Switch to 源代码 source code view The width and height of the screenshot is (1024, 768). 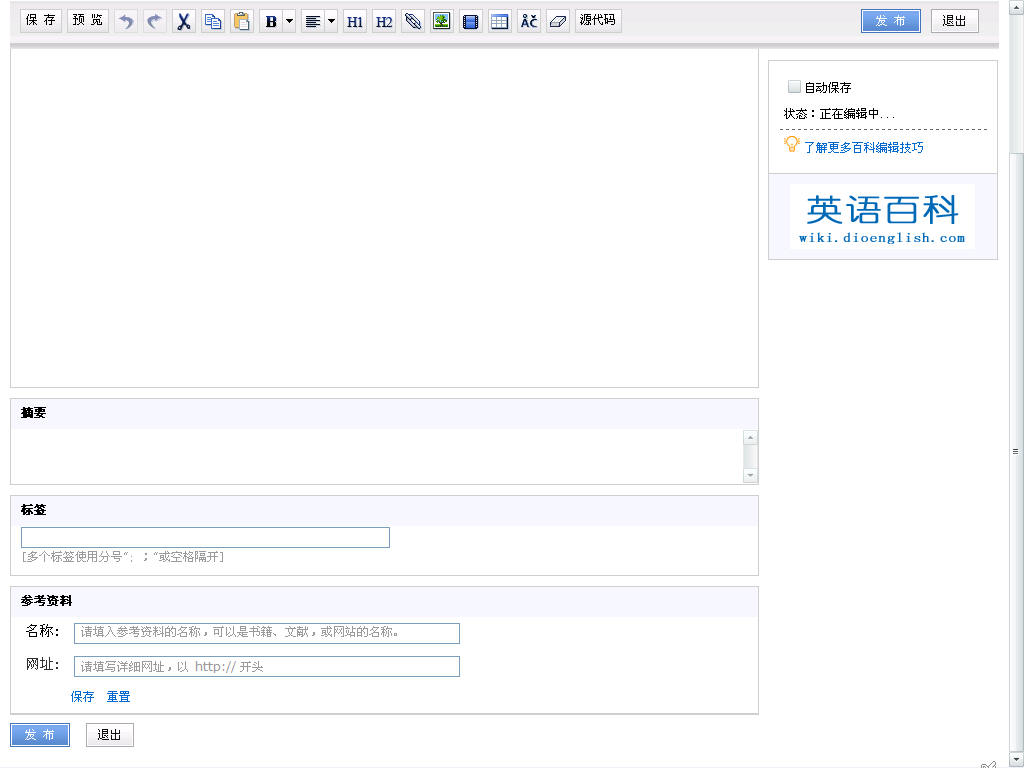598,20
